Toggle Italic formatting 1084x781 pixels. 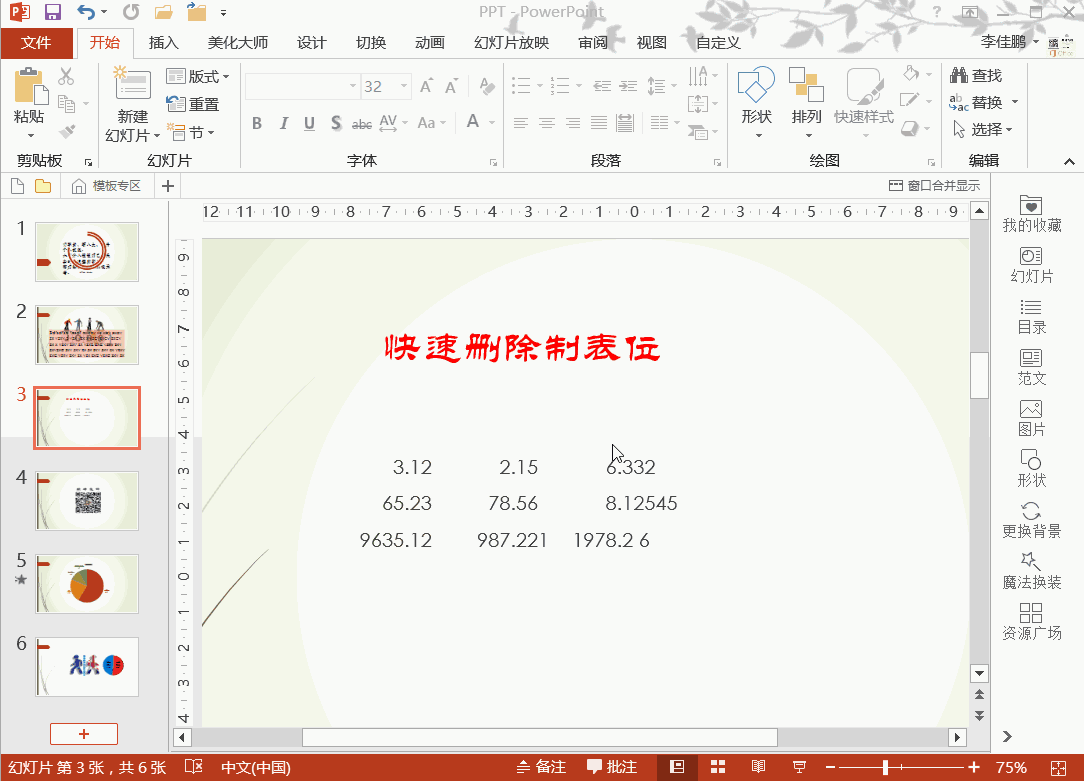tap(283, 123)
